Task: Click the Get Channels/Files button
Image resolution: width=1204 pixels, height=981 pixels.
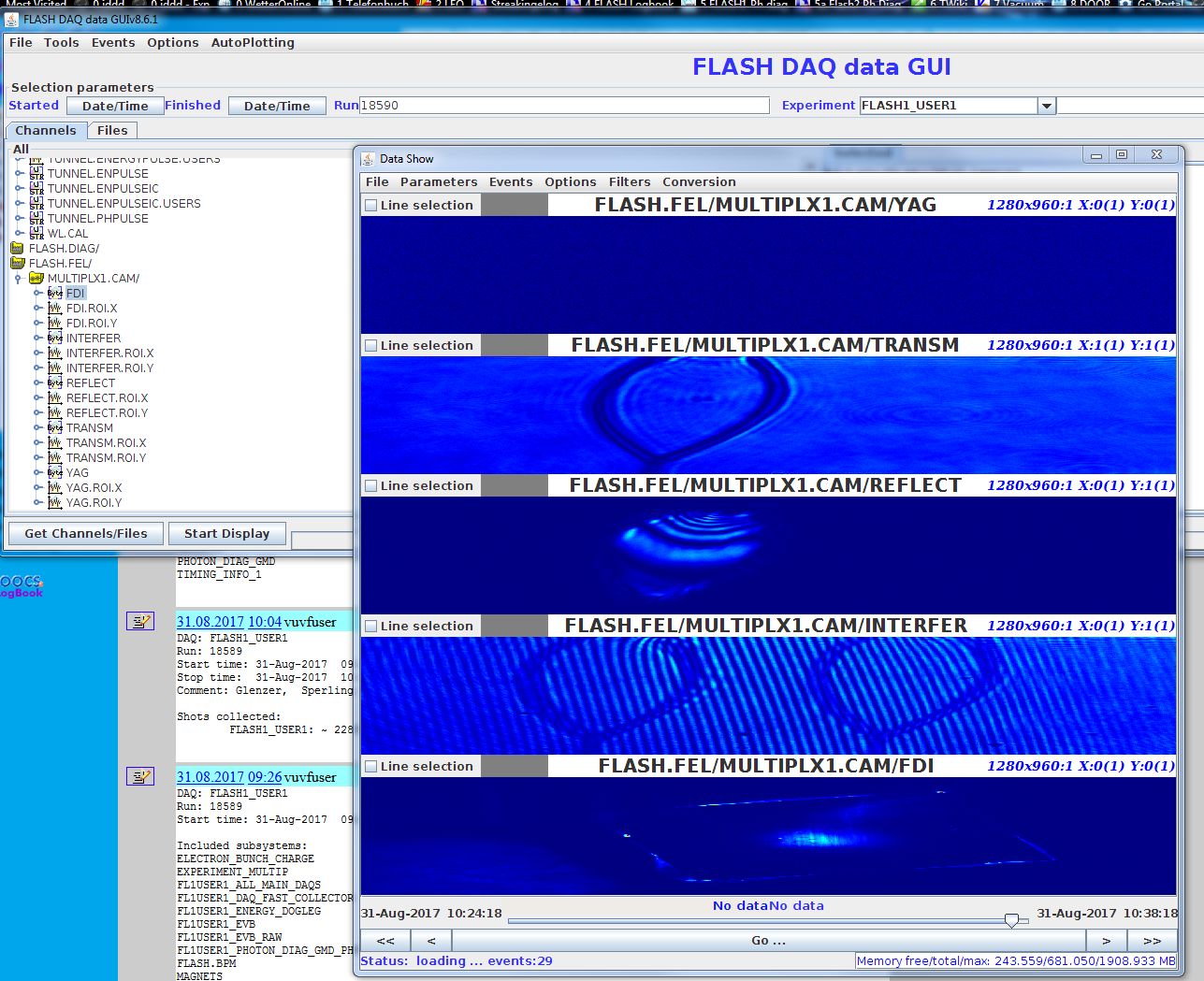Action: [x=86, y=533]
